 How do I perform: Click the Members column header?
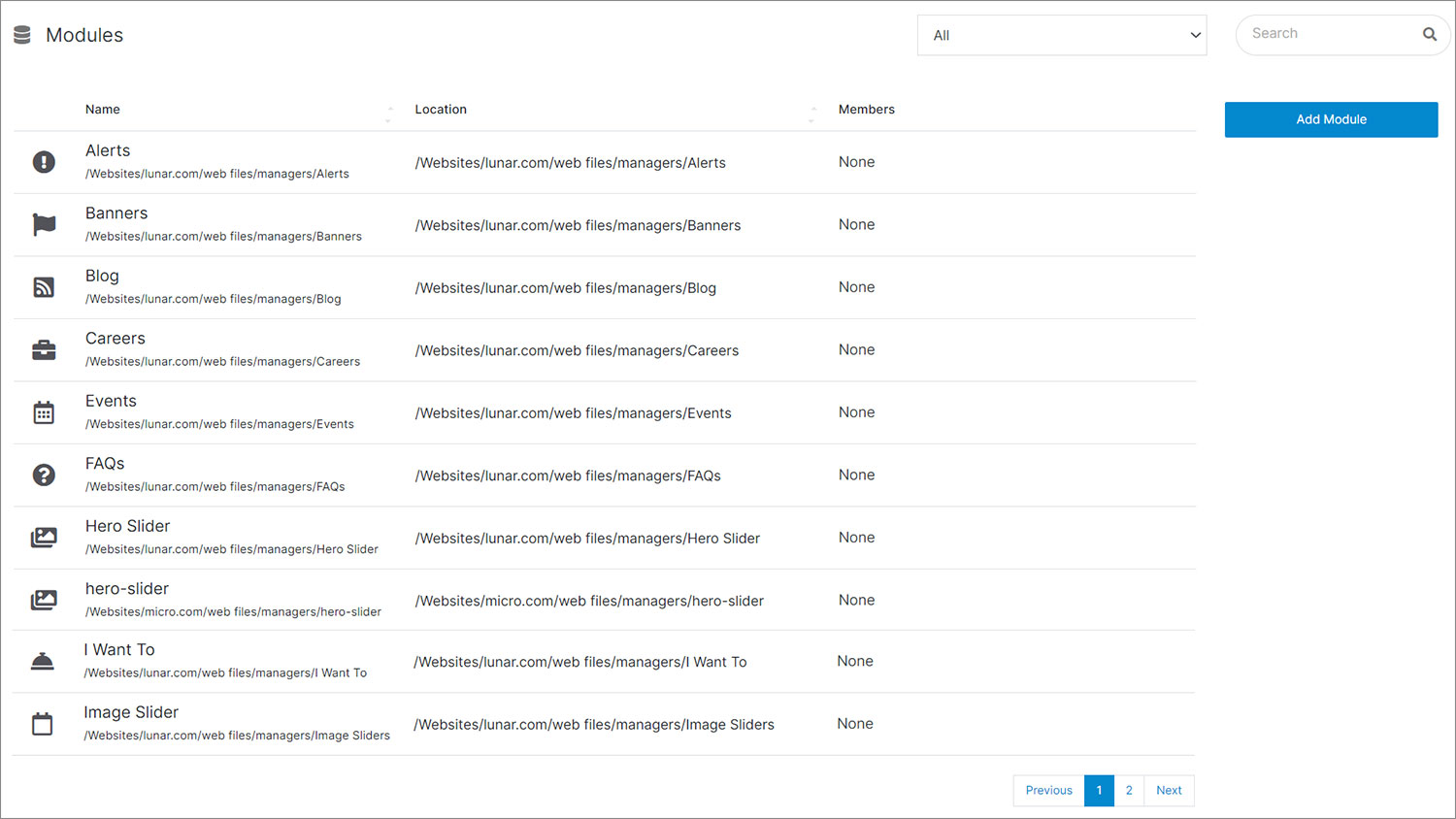867,110
